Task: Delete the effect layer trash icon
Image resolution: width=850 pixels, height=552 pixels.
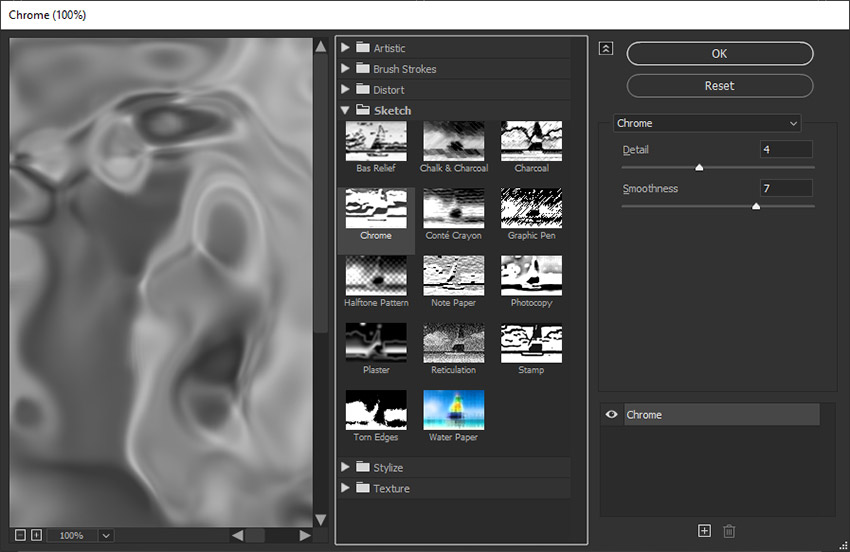Action: click(x=729, y=531)
